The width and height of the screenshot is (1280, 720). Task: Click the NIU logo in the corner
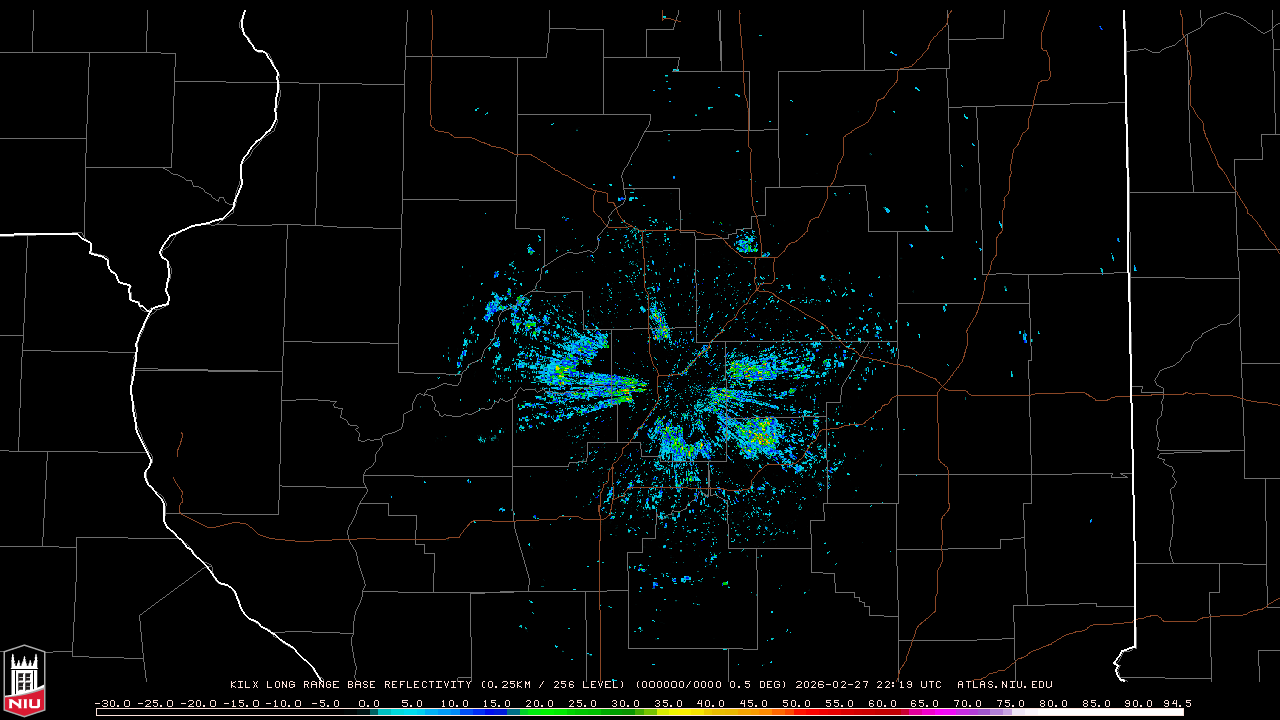coord(24,680)
